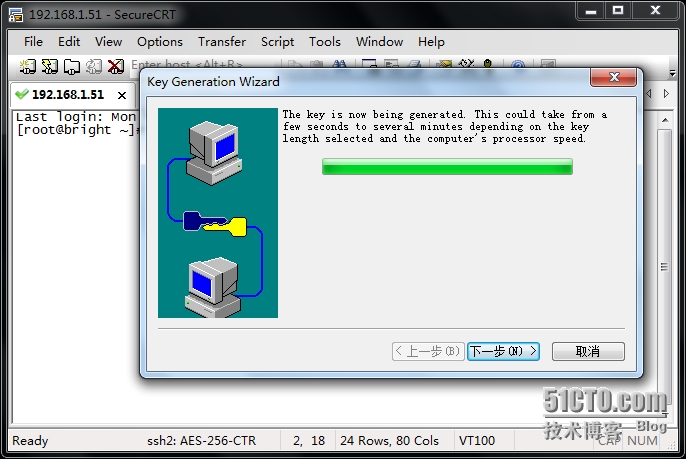Screen dimensions: 686x459
Task: Click the Connect toolbar icon
Action: click(28, 66)
